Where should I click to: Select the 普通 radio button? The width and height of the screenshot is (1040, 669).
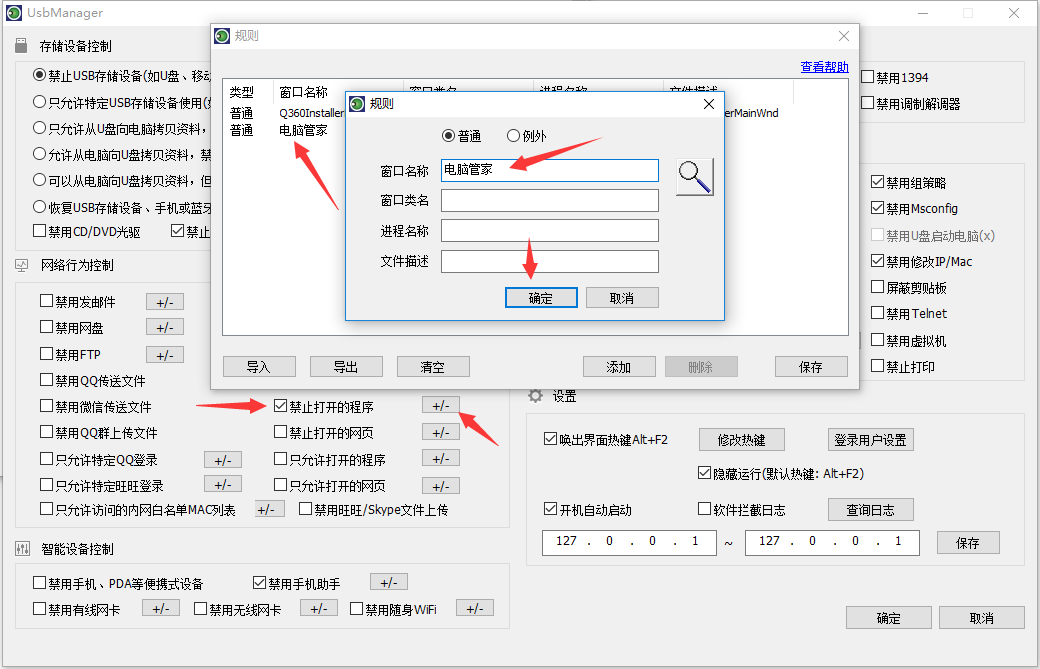(x=448, y=136)
